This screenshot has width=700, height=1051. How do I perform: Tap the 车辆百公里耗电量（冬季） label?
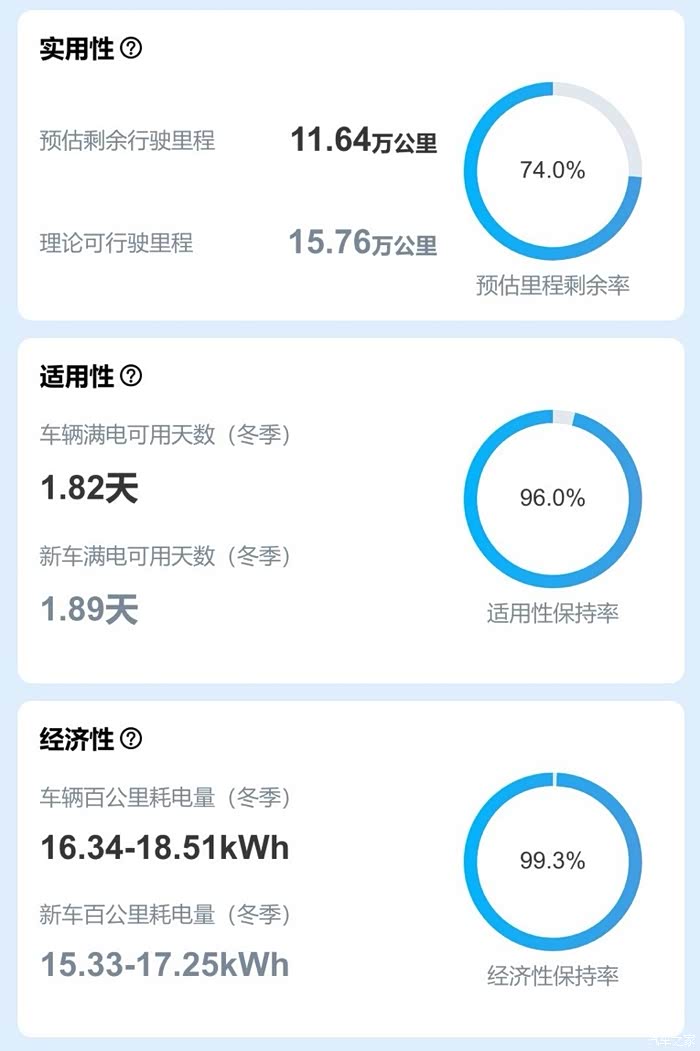pos(166,798)
